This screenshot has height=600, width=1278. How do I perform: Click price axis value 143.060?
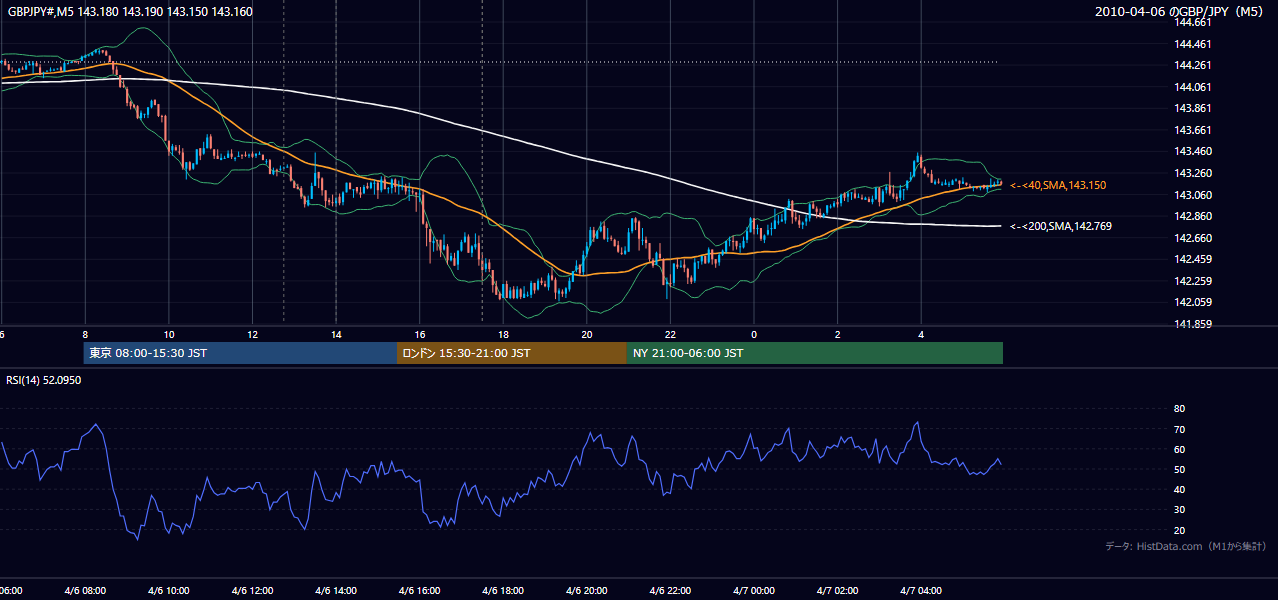(1193, 195)
